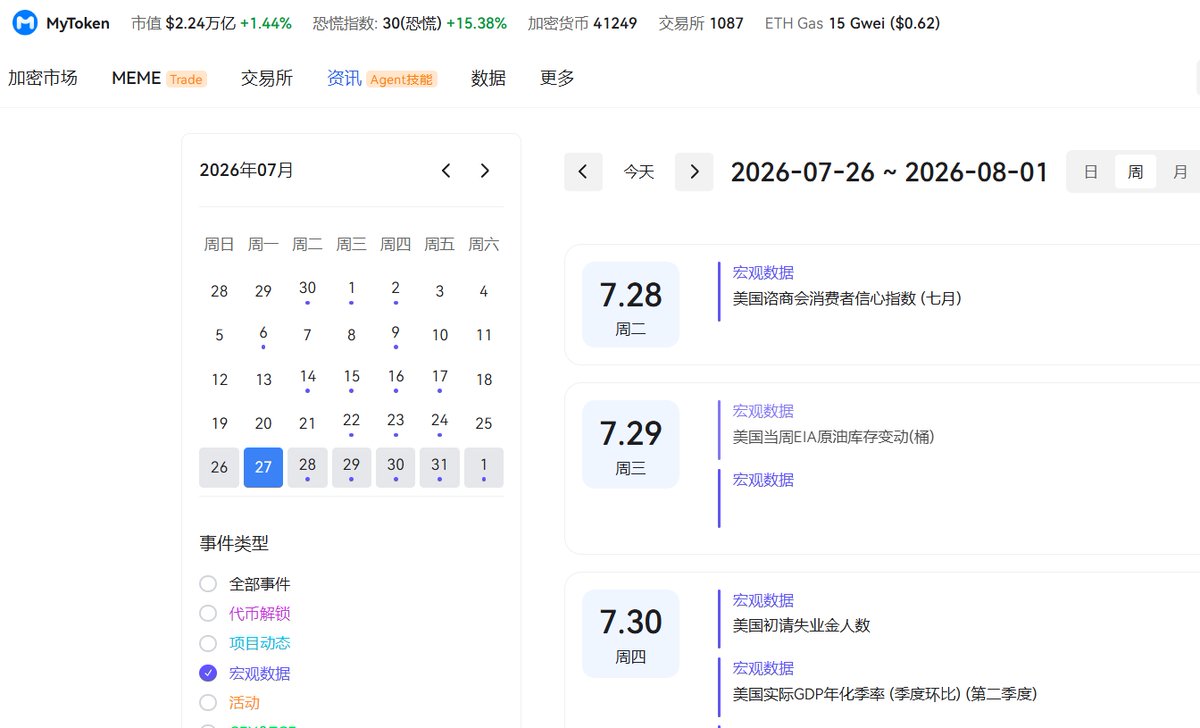
Task: Select July 27 in the calendar
Action: pos(263,467)
